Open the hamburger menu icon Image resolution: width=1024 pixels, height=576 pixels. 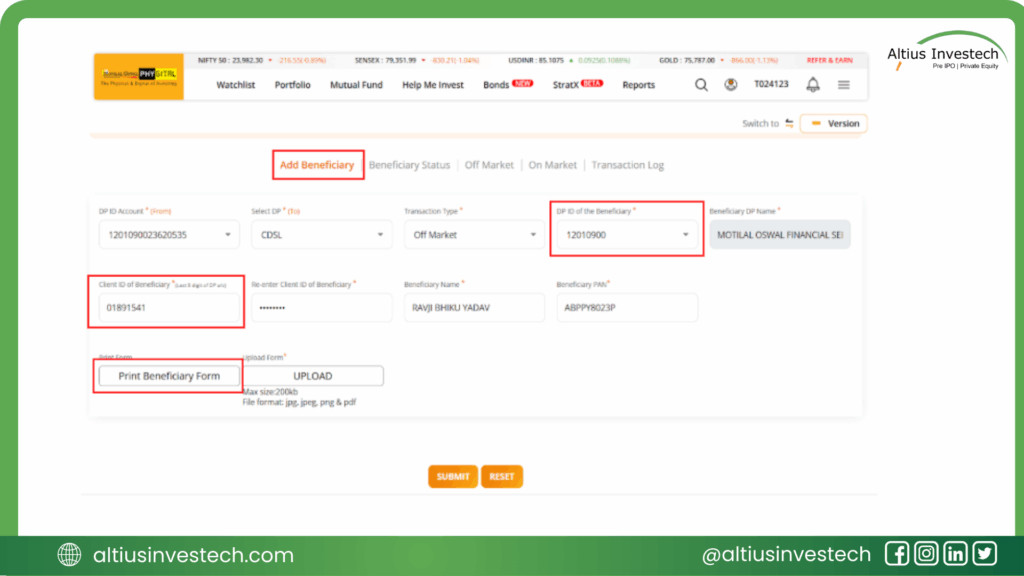pos(844,85)
